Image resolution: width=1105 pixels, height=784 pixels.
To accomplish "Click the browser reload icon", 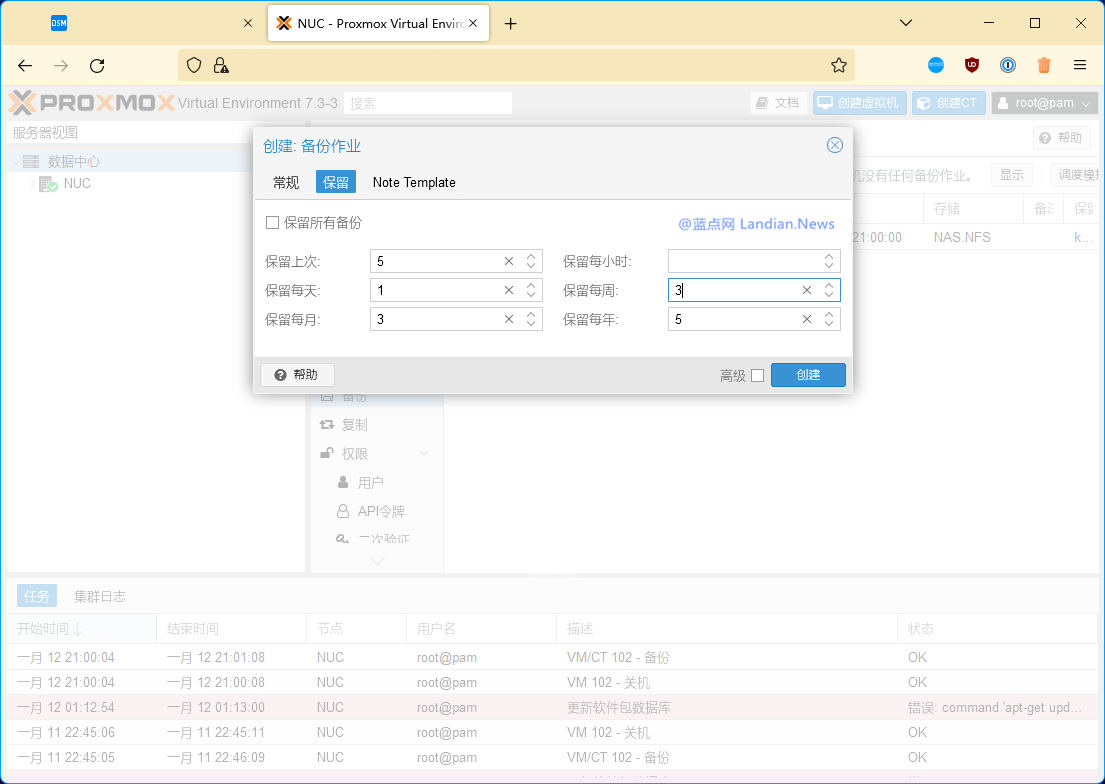I will pyautogui.click(x=97, y=66).
